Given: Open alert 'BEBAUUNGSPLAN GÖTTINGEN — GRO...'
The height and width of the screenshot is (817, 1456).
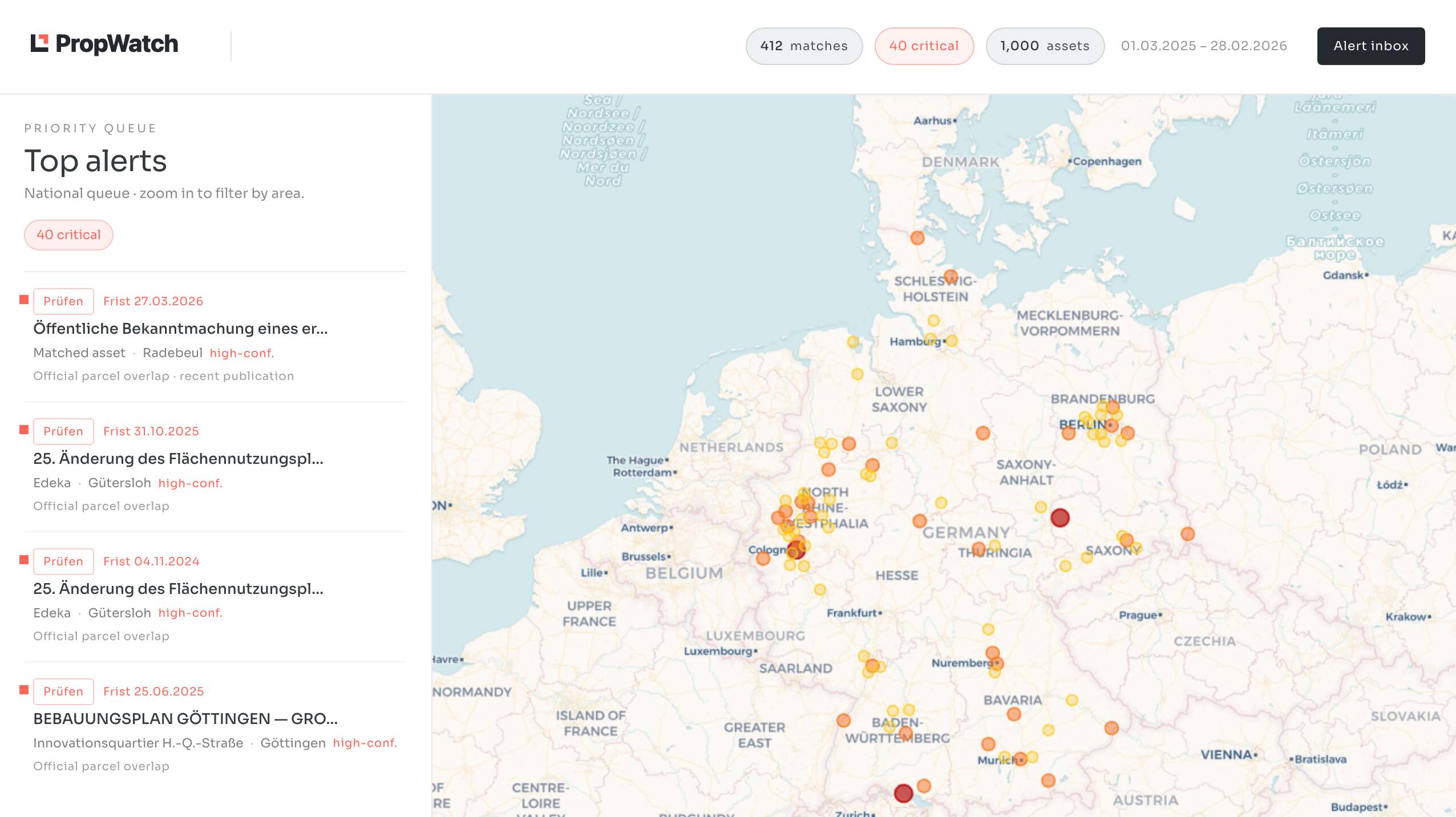Looking at the screenshot, I should pos(185,719).
